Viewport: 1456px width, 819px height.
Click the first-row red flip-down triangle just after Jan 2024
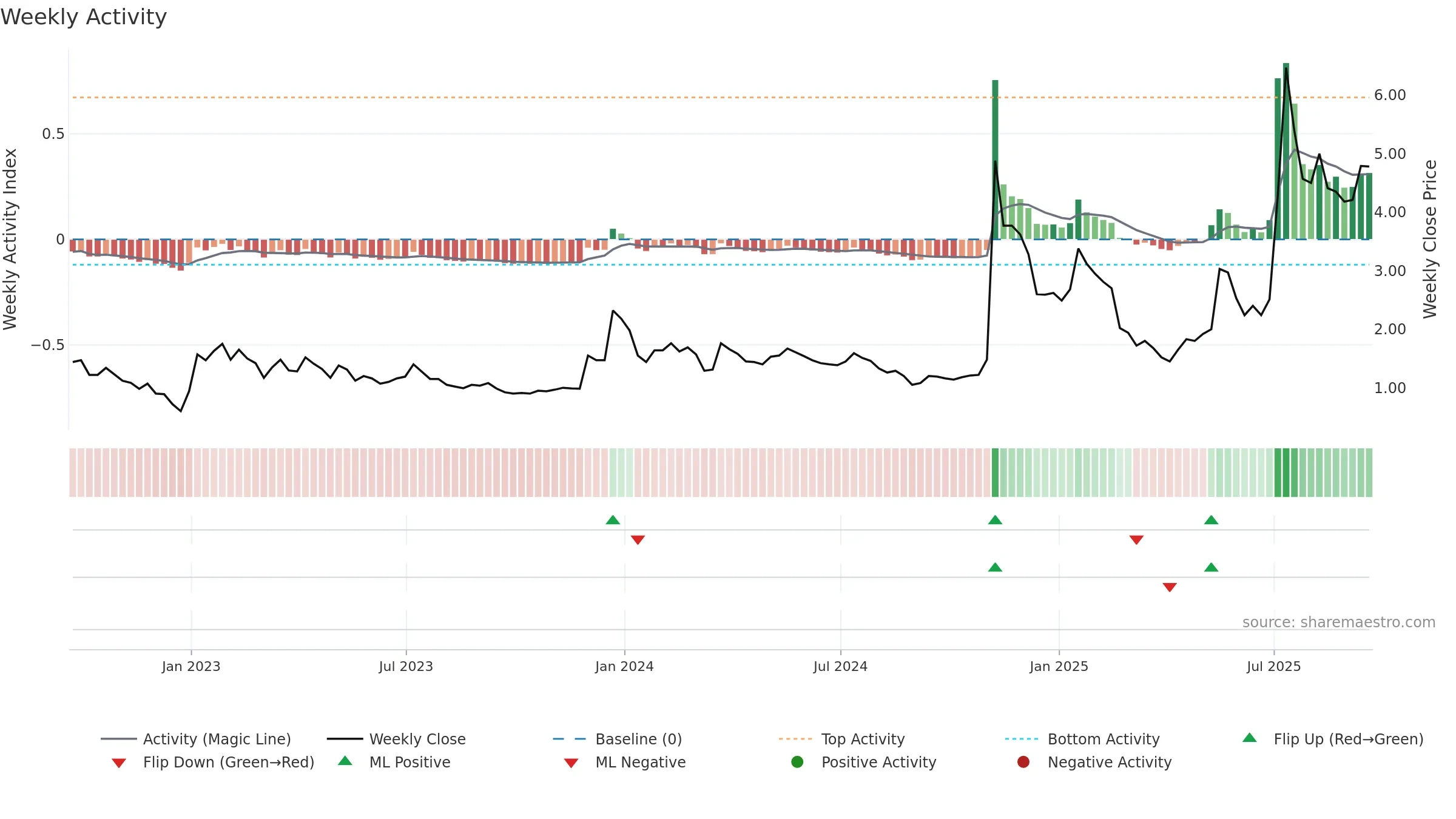pyautogui.click(x=638, y=540)
